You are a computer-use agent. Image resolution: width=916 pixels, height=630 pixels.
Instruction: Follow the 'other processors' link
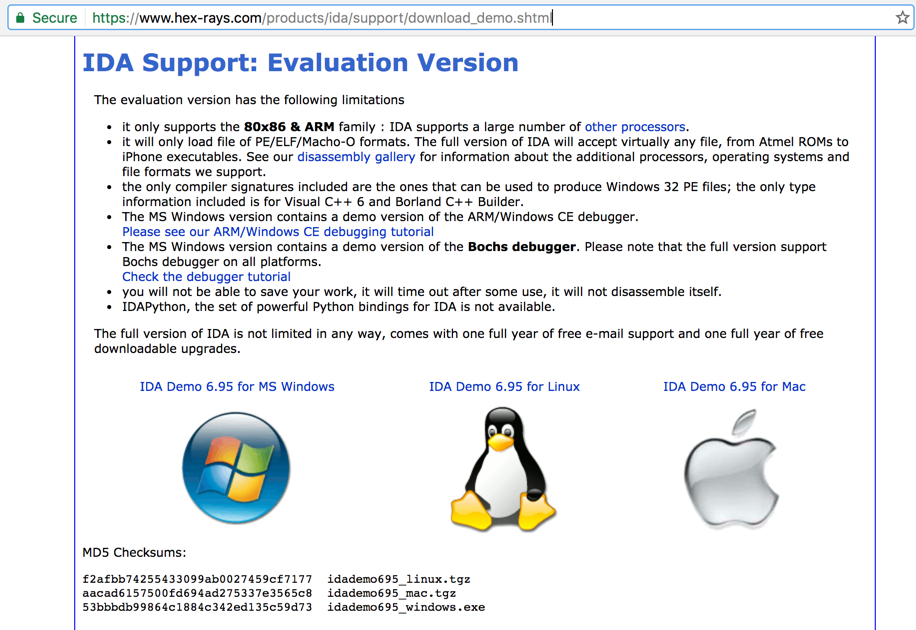[x=635, y=127]
